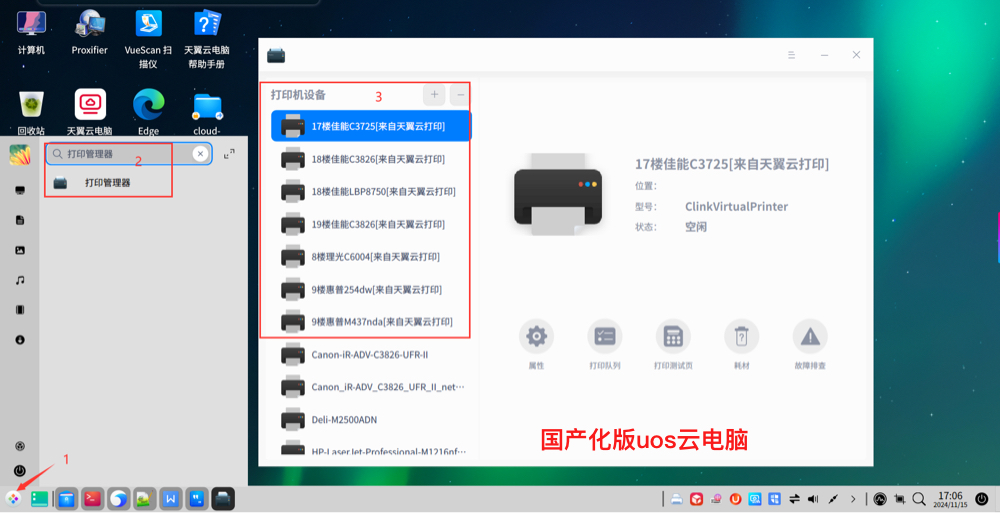Viewport: 1000px width, 513px height.
Task: Switch launcher to fullscreen mode
Action: point(229,154)
